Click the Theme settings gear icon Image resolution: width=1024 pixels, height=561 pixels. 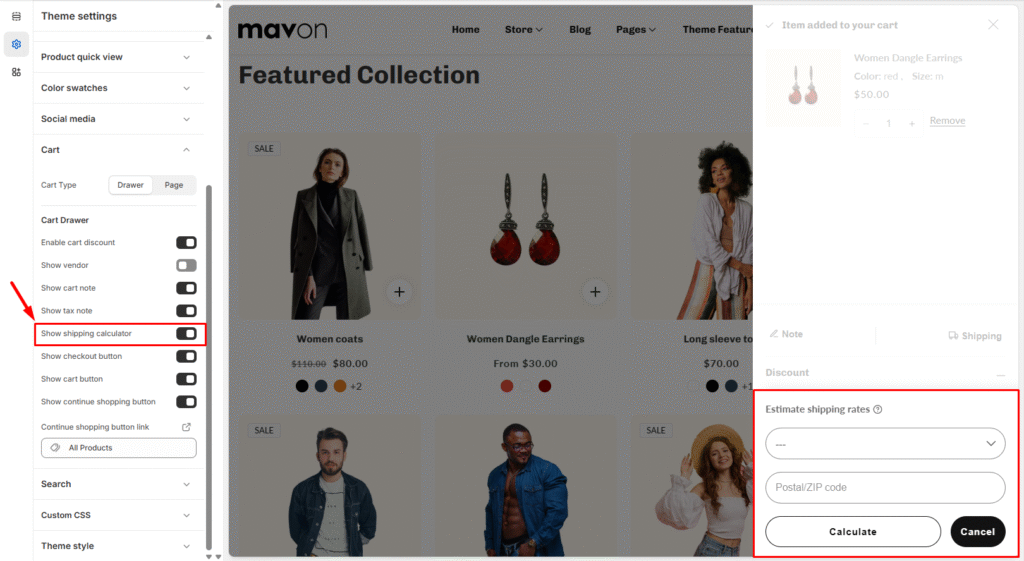click(x=16, y=44)
